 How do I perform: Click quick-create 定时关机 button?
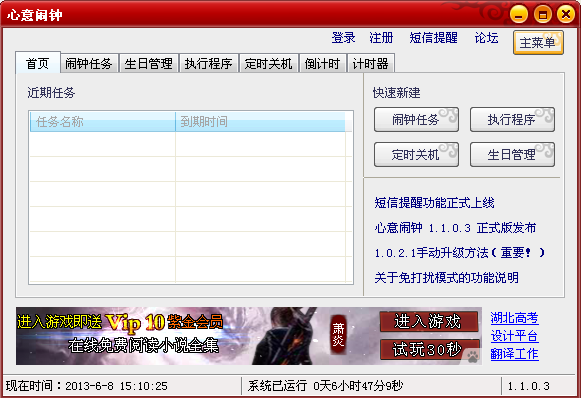(x=416, y=155)
